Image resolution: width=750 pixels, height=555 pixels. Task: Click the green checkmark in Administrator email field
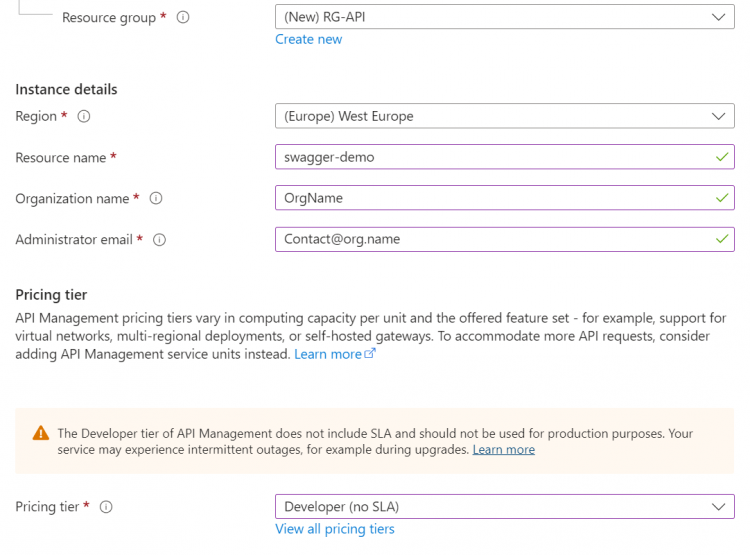[722, 239]
